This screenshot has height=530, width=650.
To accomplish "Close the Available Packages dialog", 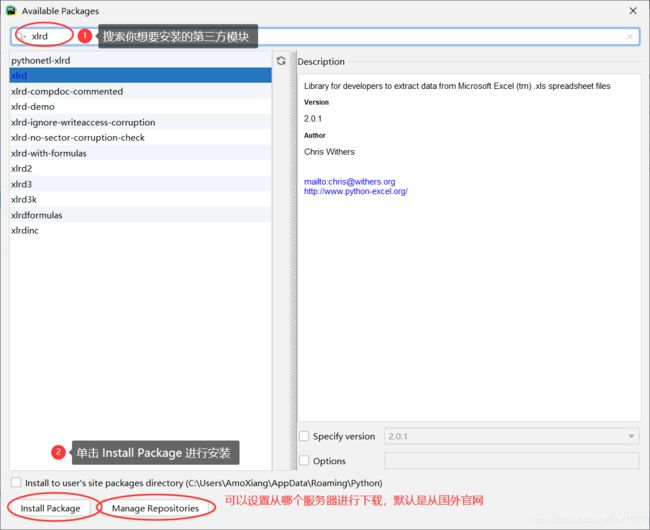I will 633,11.
